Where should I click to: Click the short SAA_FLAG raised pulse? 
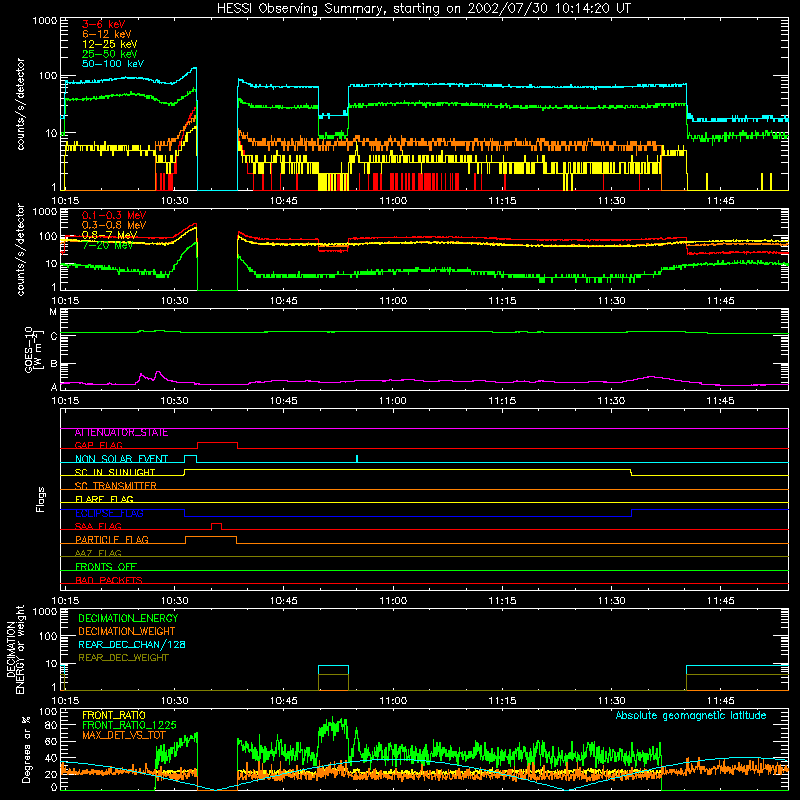[216, 524]
